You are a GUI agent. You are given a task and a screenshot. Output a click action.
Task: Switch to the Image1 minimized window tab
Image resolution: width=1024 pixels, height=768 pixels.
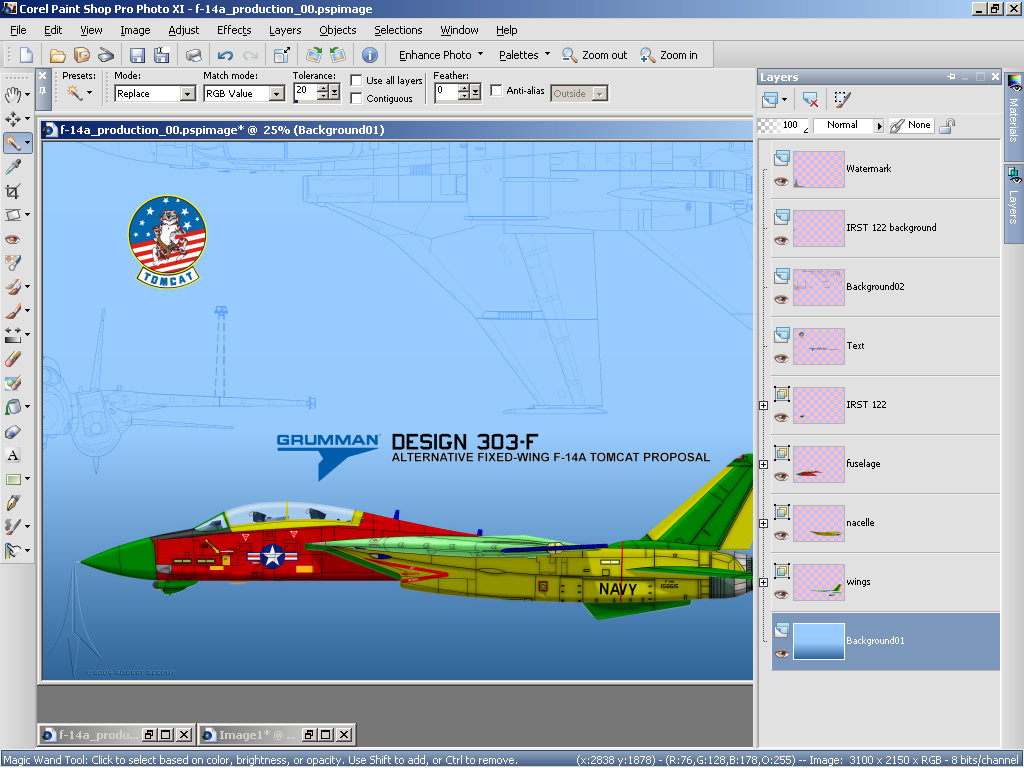pyautogui.click(x=276, y=735)
